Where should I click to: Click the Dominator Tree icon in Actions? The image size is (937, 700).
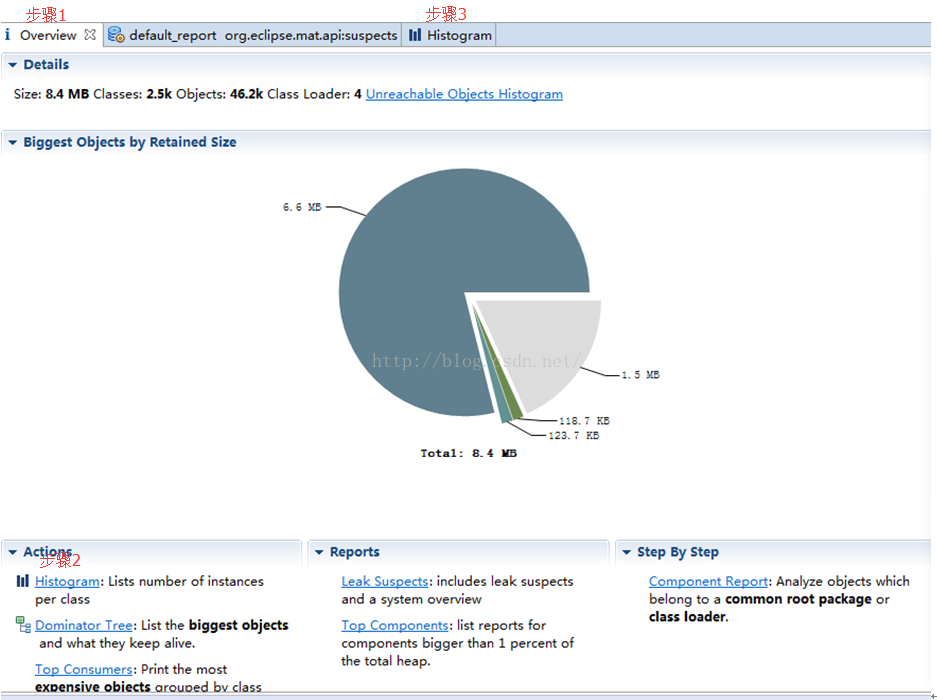point(23,625)
